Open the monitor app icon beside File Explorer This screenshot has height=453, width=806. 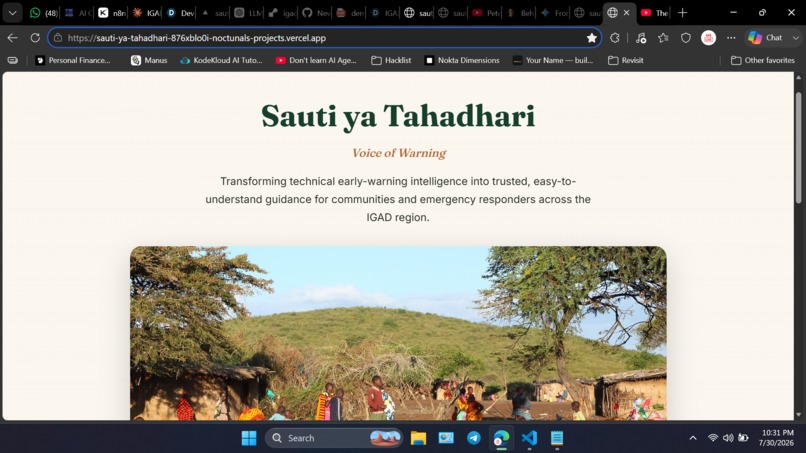point(446,438)
